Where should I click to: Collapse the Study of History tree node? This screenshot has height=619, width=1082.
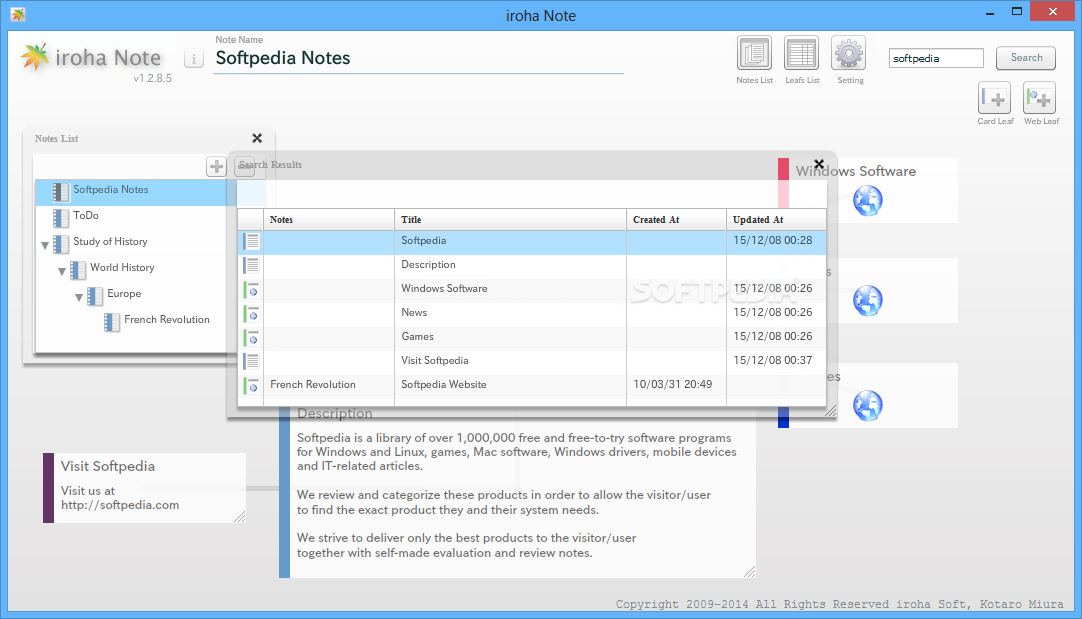[x=45, y=245]
